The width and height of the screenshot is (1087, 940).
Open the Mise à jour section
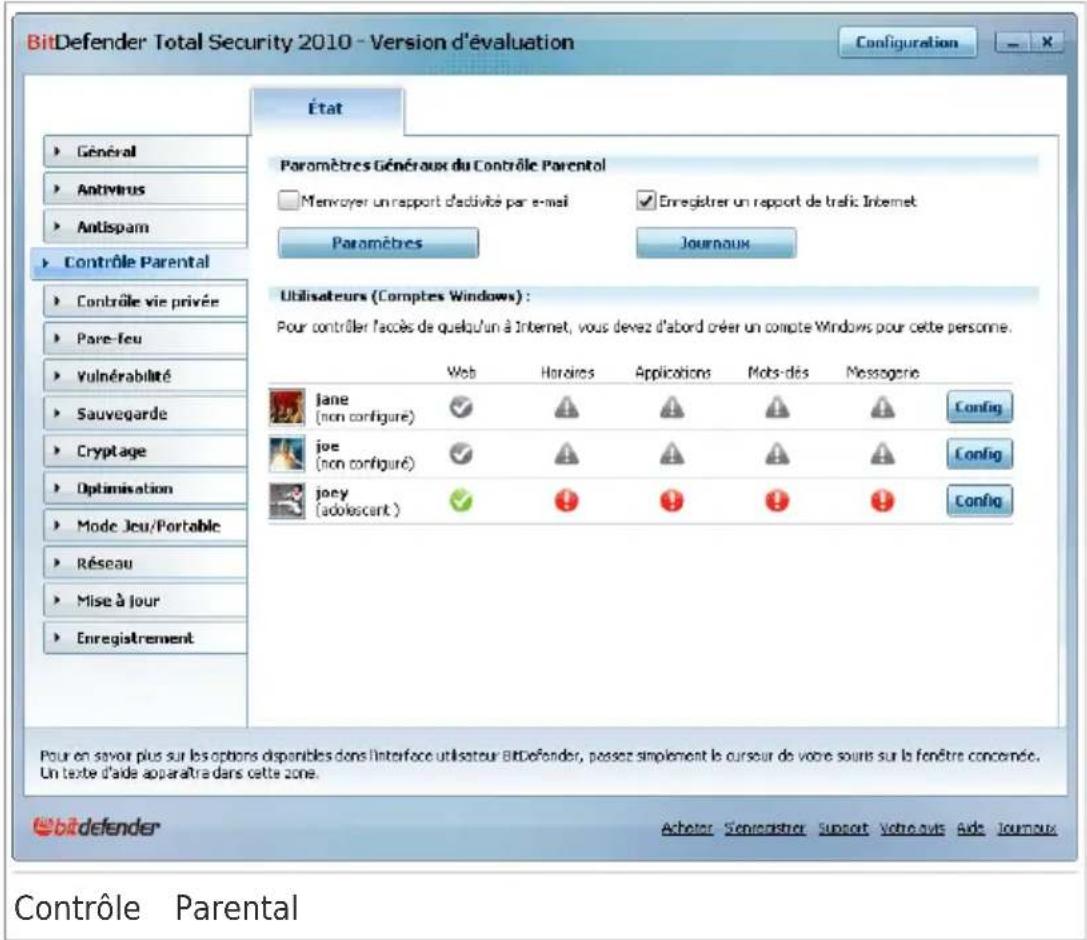145,600
